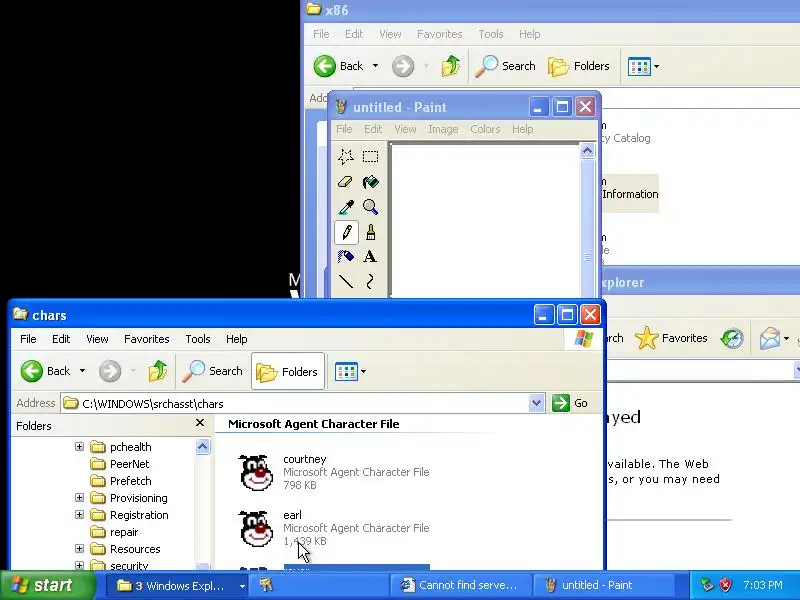Select the rectangular Select tool in Paint
Image resolution: width=800 pixels, height=600 pixels.
coord(370,156)
